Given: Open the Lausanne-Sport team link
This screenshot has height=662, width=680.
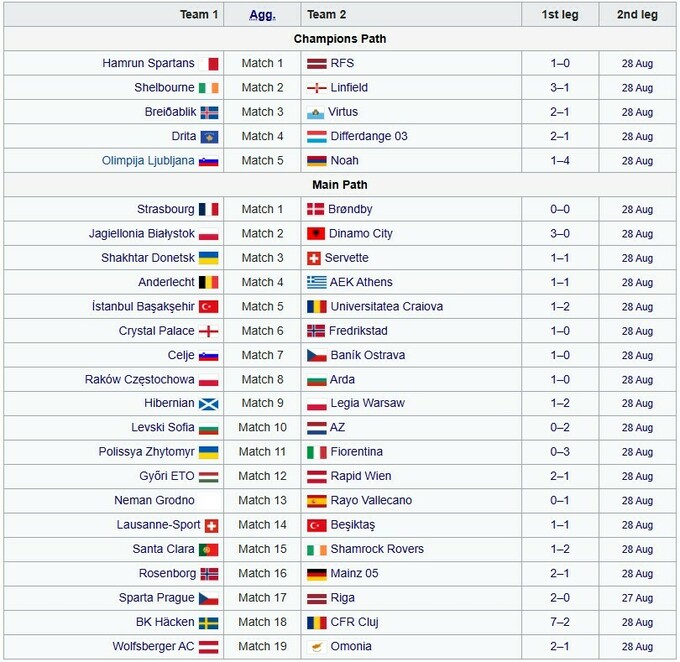Looking at the screenshot, I should 158,525.
